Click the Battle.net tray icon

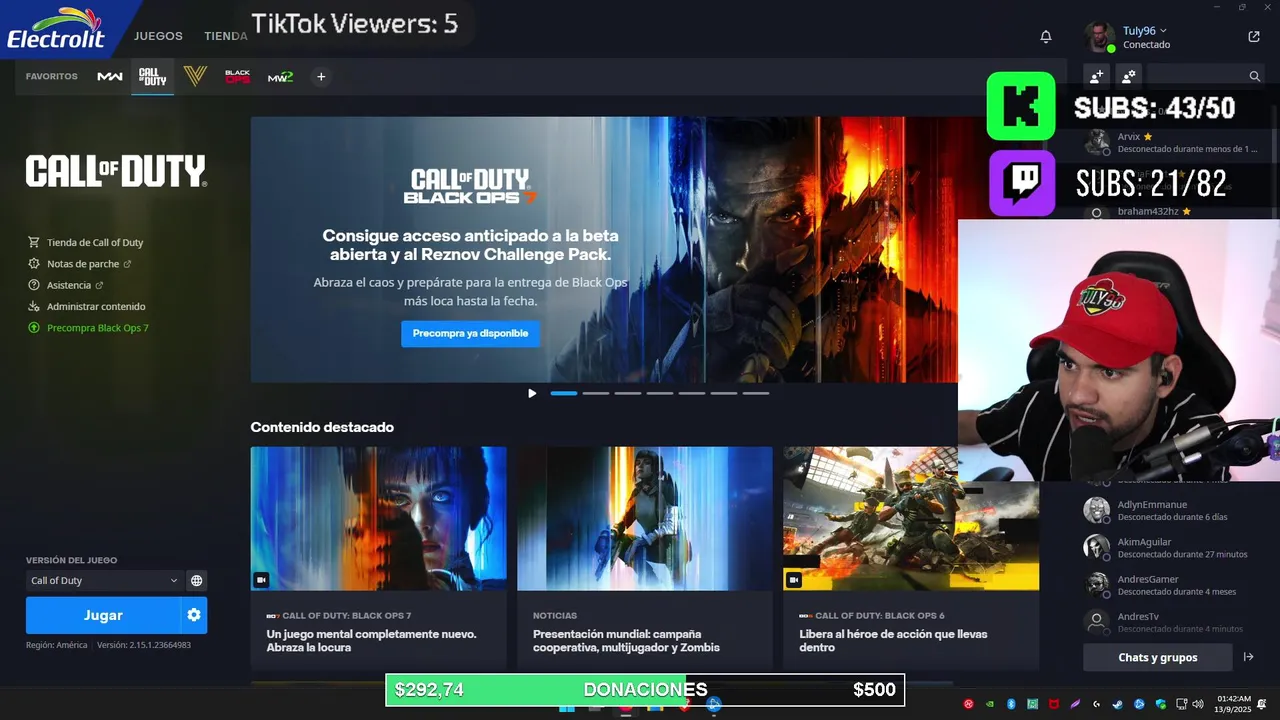point(1139,704)
